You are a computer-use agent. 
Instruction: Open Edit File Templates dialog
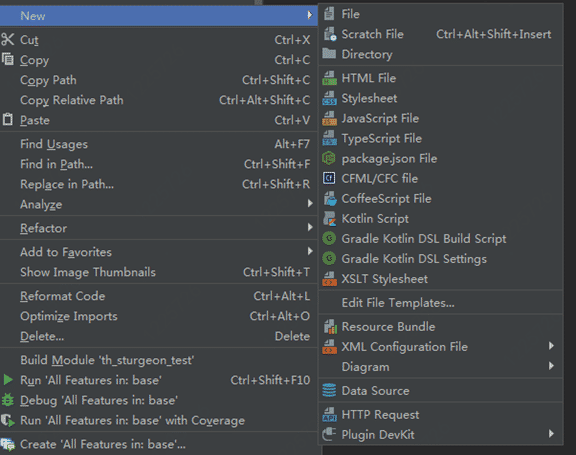click(440, 303)
